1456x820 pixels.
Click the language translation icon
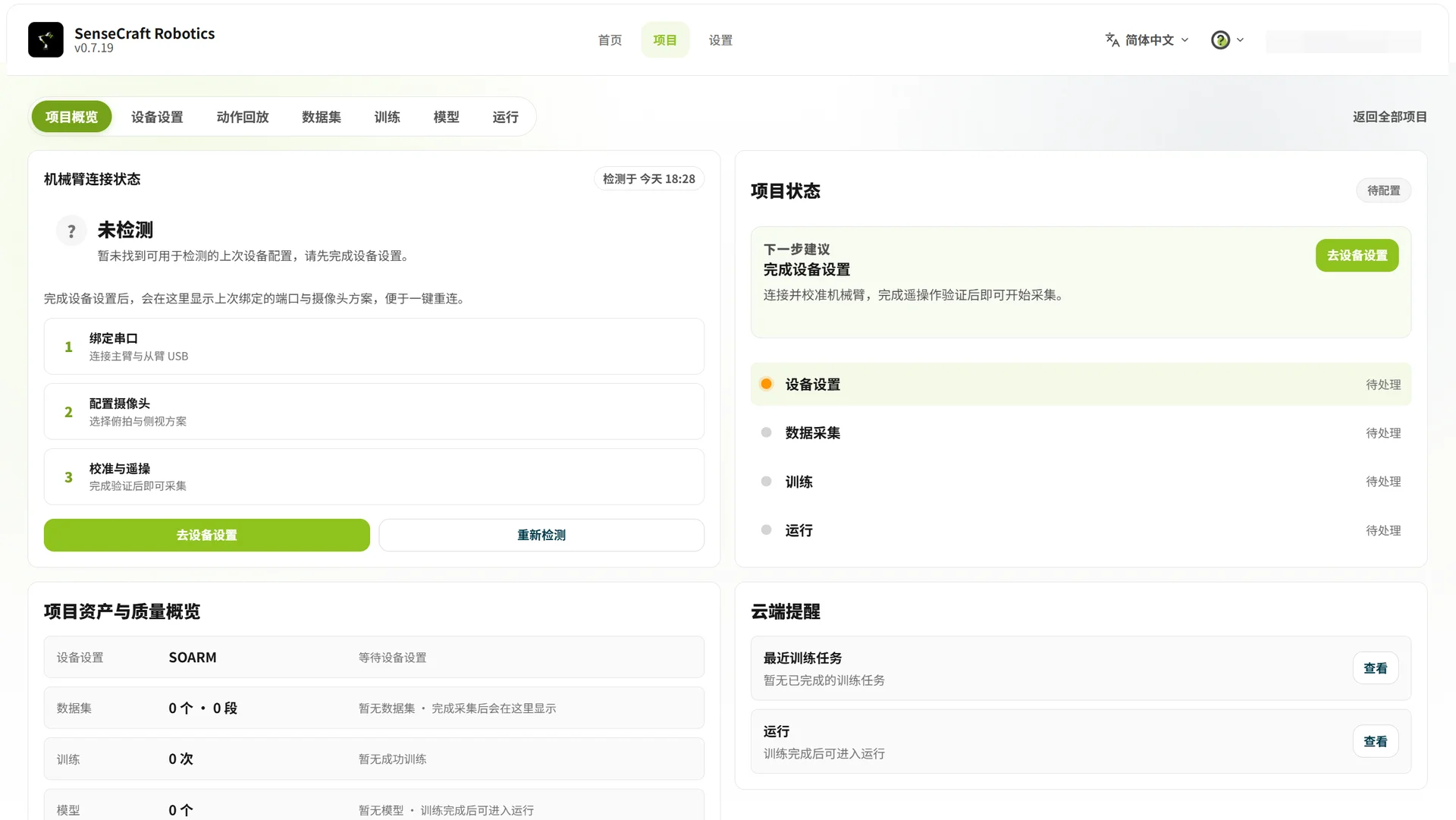[1112, 39]
